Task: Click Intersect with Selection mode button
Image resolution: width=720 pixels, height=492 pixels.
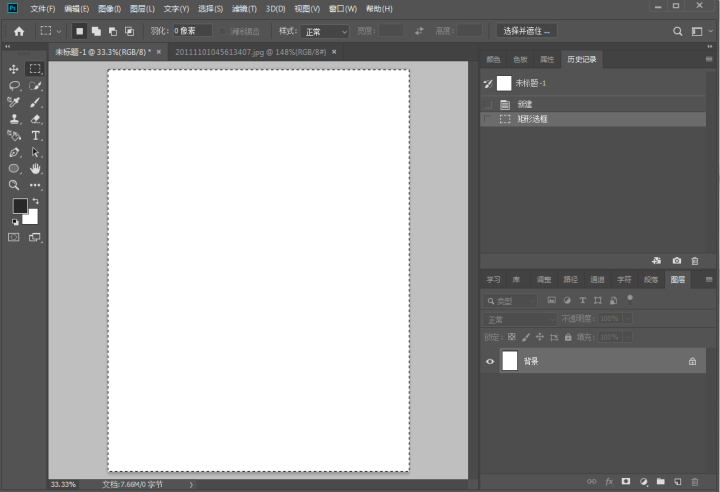Action: tap(129, 31)
